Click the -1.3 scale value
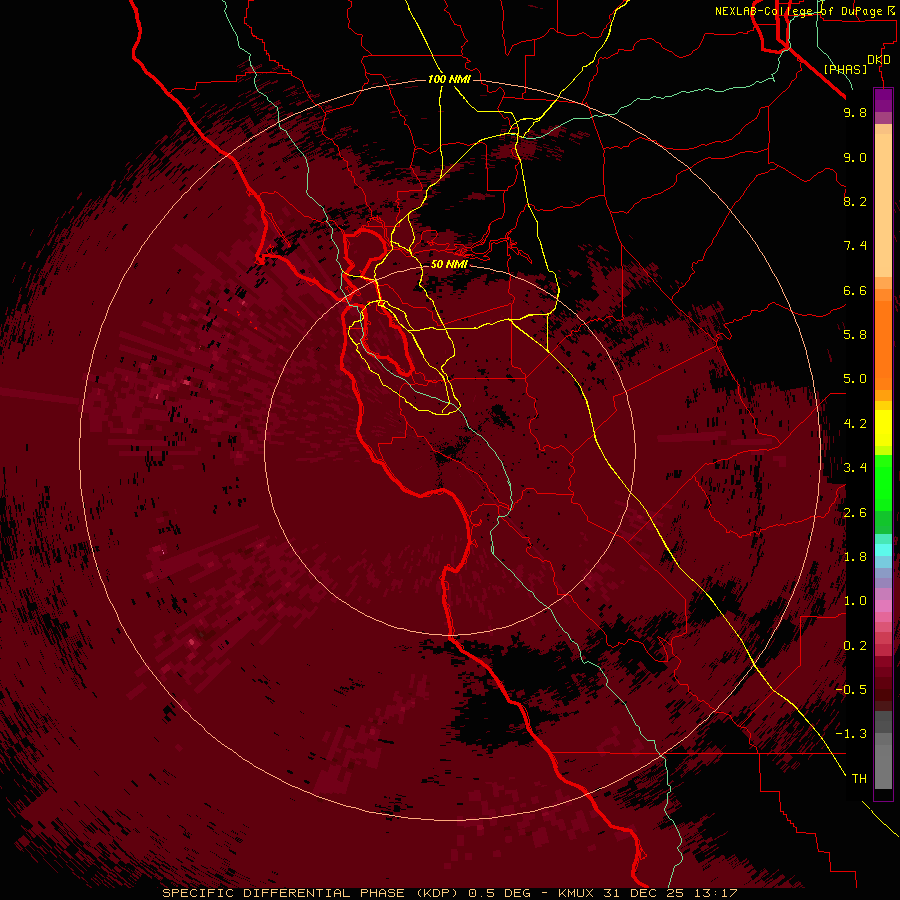 [x=851, y=734]
